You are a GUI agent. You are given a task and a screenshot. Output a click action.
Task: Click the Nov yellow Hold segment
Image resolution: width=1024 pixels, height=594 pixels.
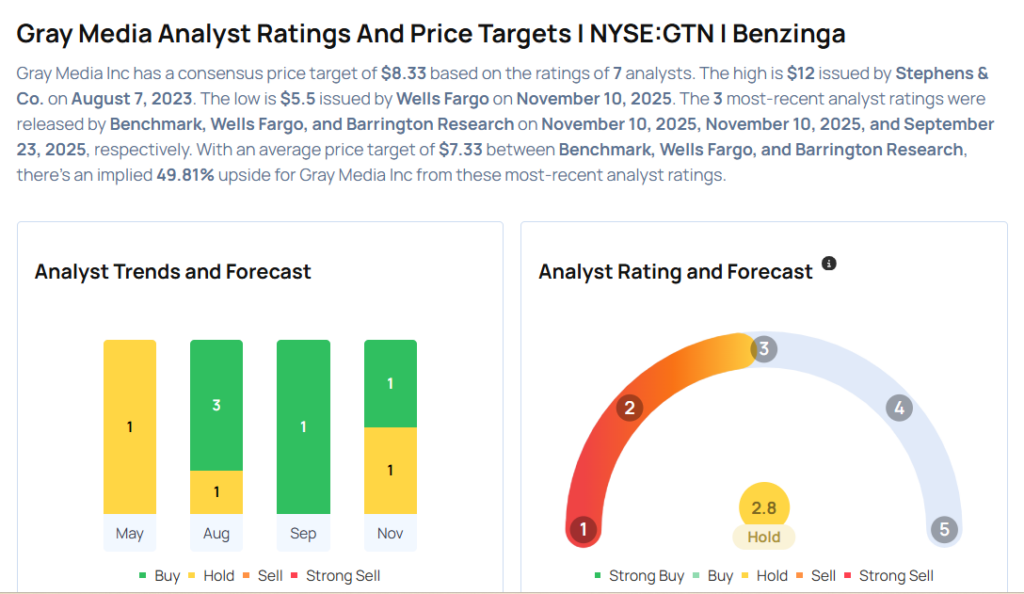390,470
